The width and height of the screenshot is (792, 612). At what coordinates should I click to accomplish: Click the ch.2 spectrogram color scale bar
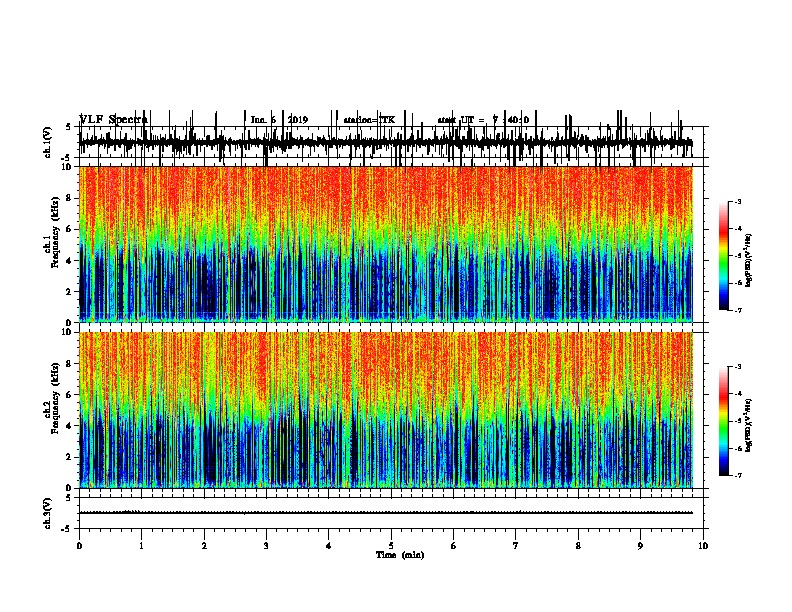[x=724, y=421]
